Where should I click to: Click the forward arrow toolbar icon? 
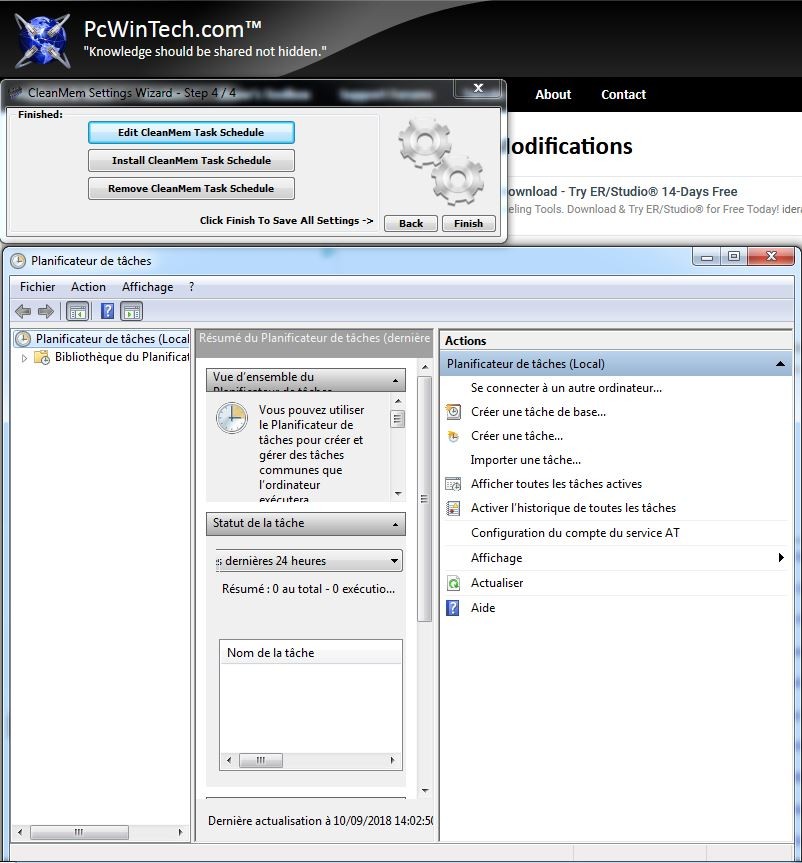(45, 311)
